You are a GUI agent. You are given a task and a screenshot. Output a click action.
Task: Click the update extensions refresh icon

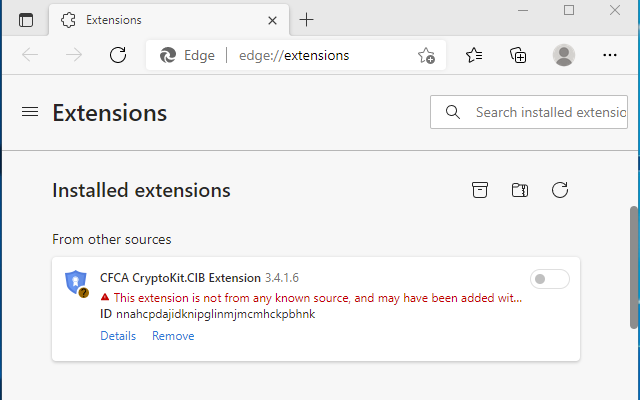tap(560, 190)
